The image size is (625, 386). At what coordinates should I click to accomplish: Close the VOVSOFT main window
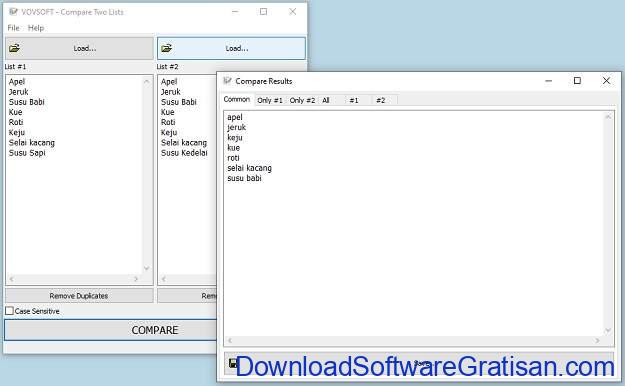click(293, 12)
